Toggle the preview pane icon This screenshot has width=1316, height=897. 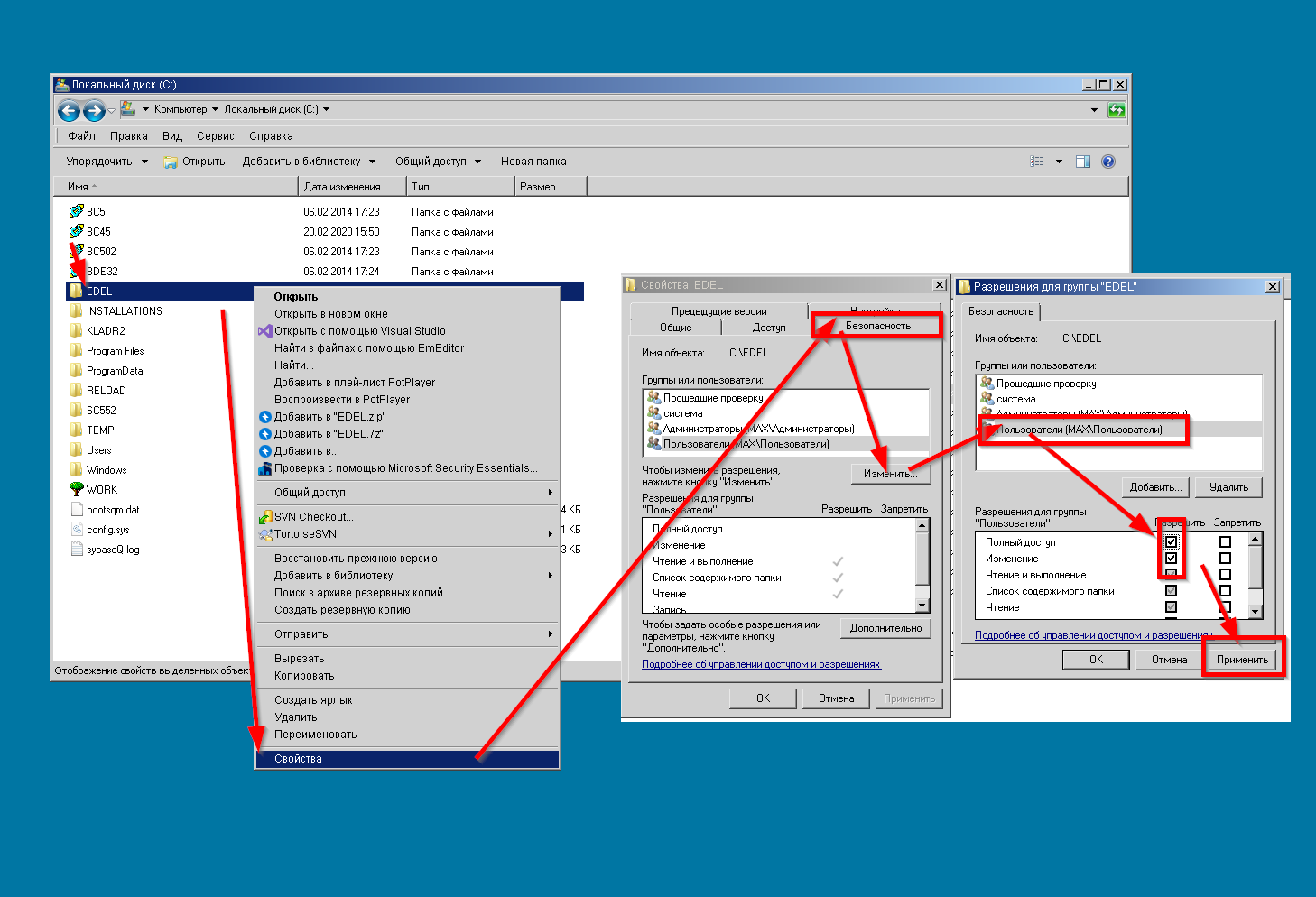click(1083, 162)
